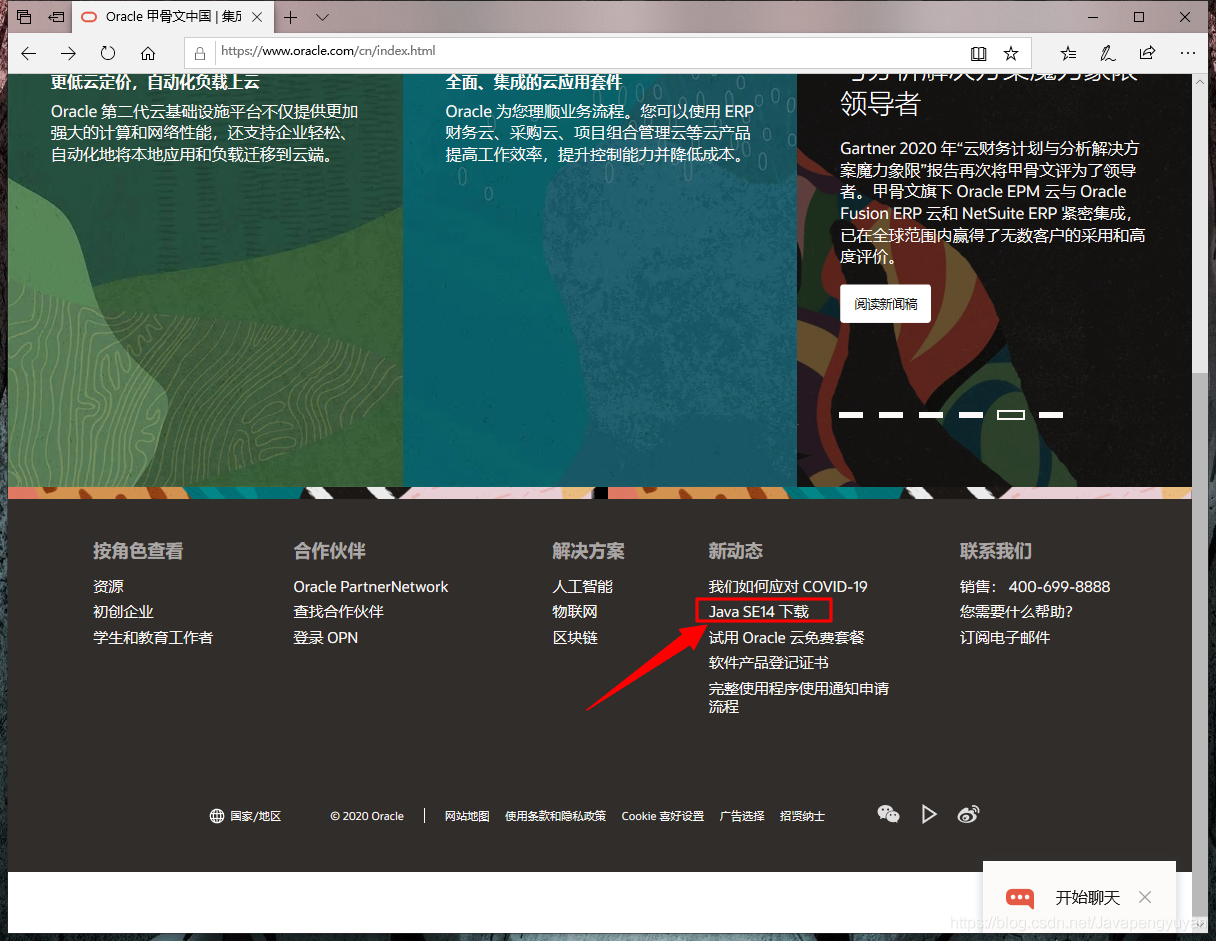Open new tab with plus button
This screenshot has height=941, width=1216.
point(291,17)
